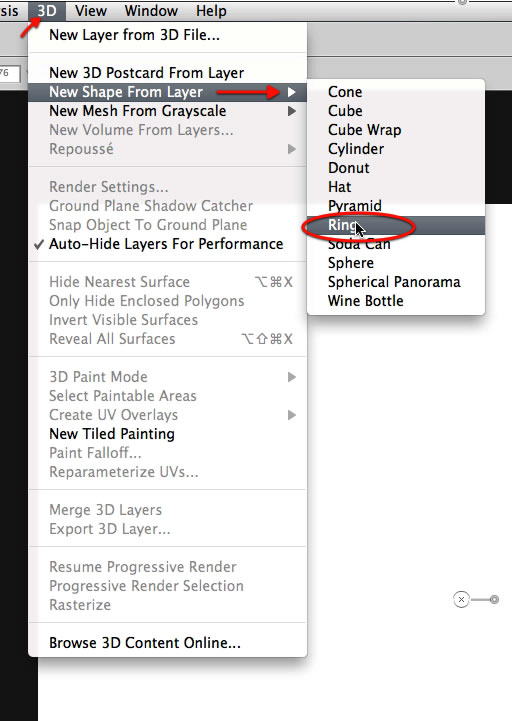Select Ring from the shape submenu

click(396, 225)
